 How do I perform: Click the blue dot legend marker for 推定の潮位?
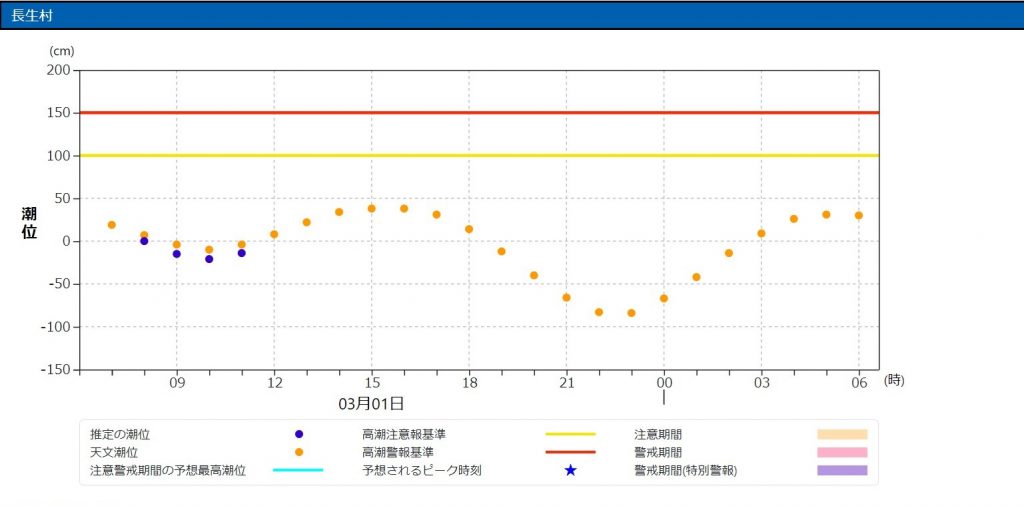click(299, 434)
